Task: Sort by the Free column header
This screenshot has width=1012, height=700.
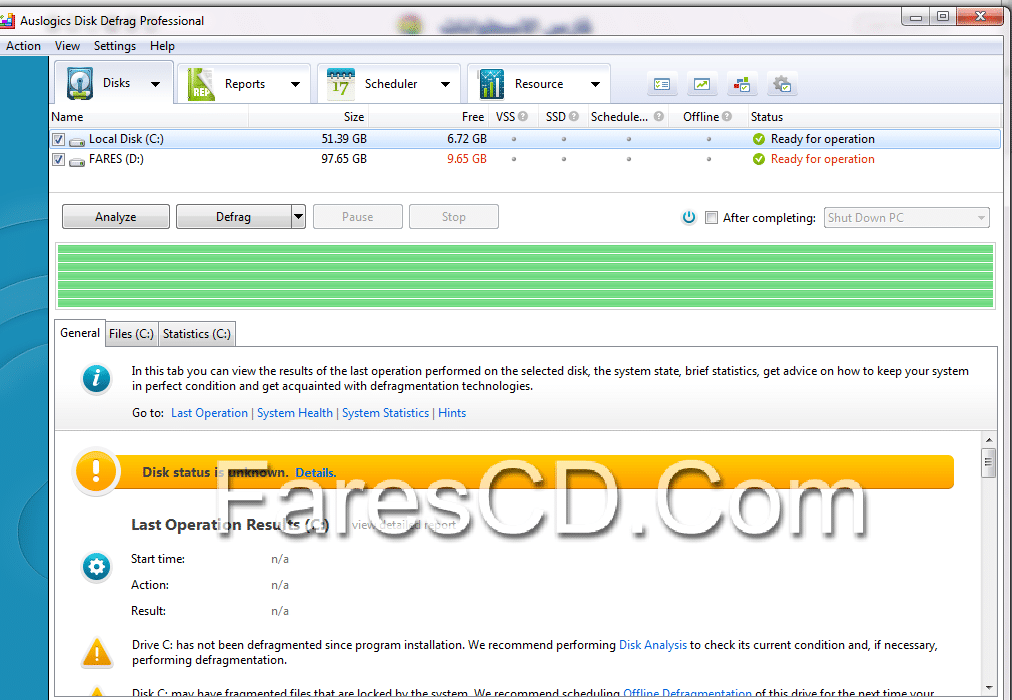Action: pos(429,117)
